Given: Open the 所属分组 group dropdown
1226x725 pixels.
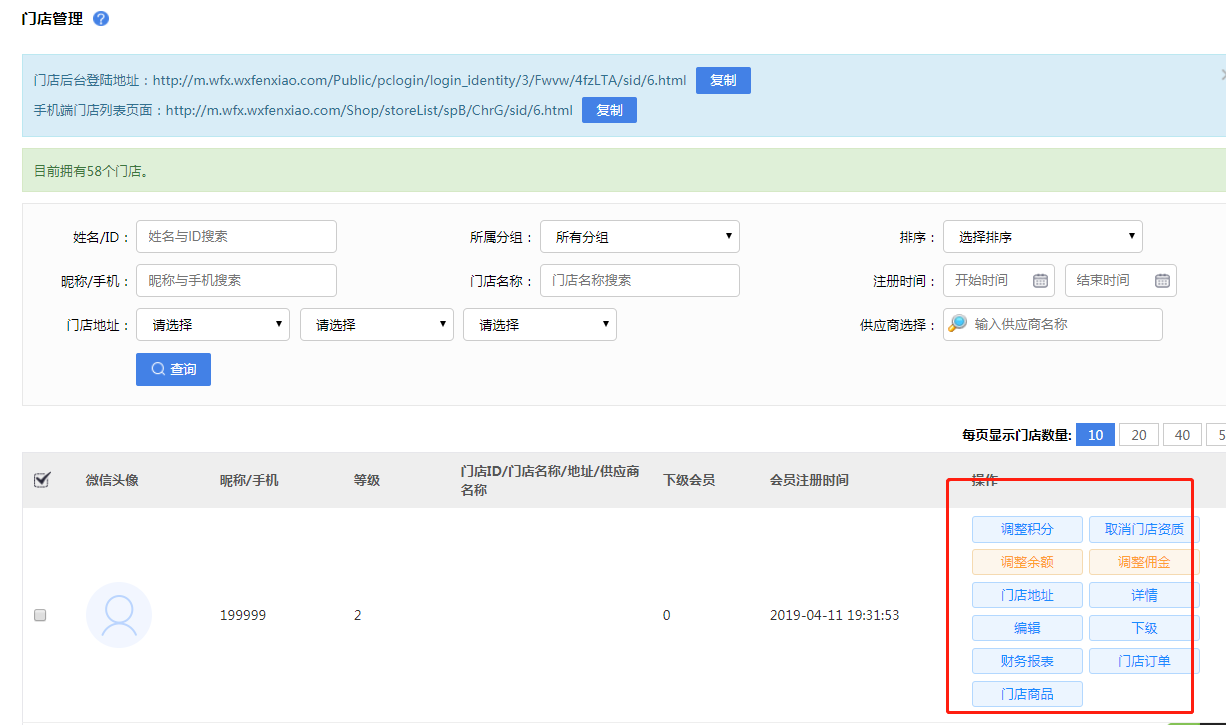Looking at the screenshot, I should pyautogui.click(x=639, y=237).
